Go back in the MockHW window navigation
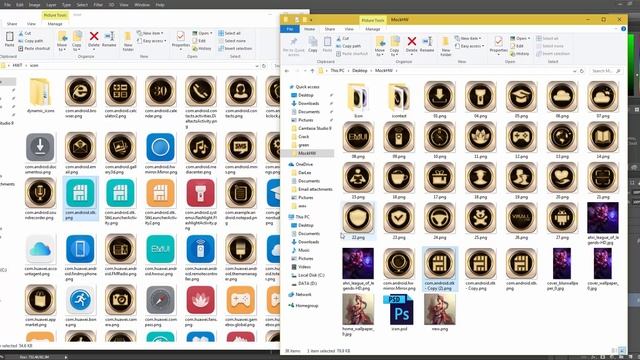This screenshot has width=640, height=360. 287,71
